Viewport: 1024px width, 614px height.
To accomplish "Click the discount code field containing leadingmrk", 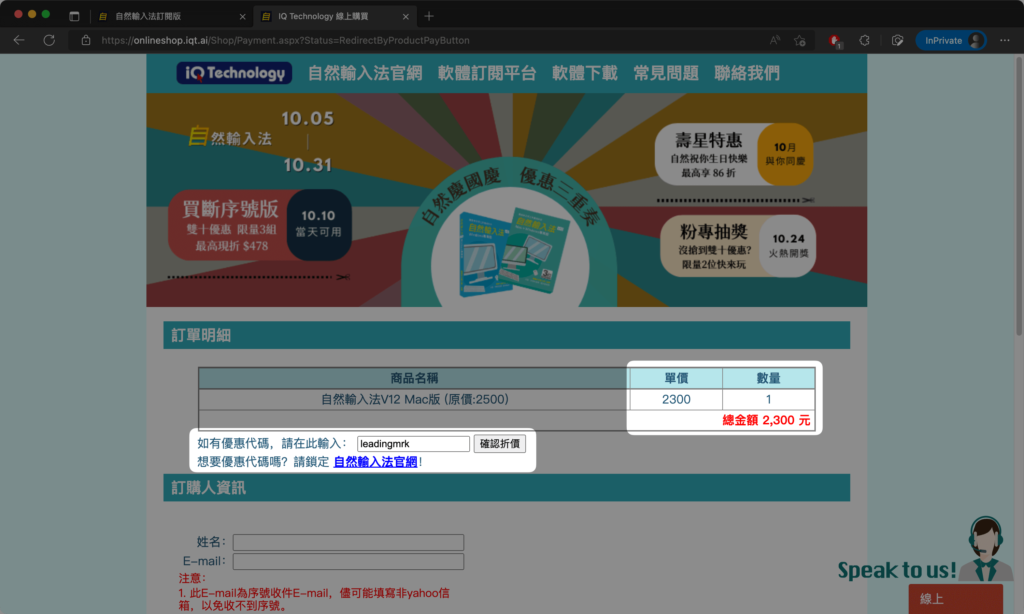I will [413, 444].
